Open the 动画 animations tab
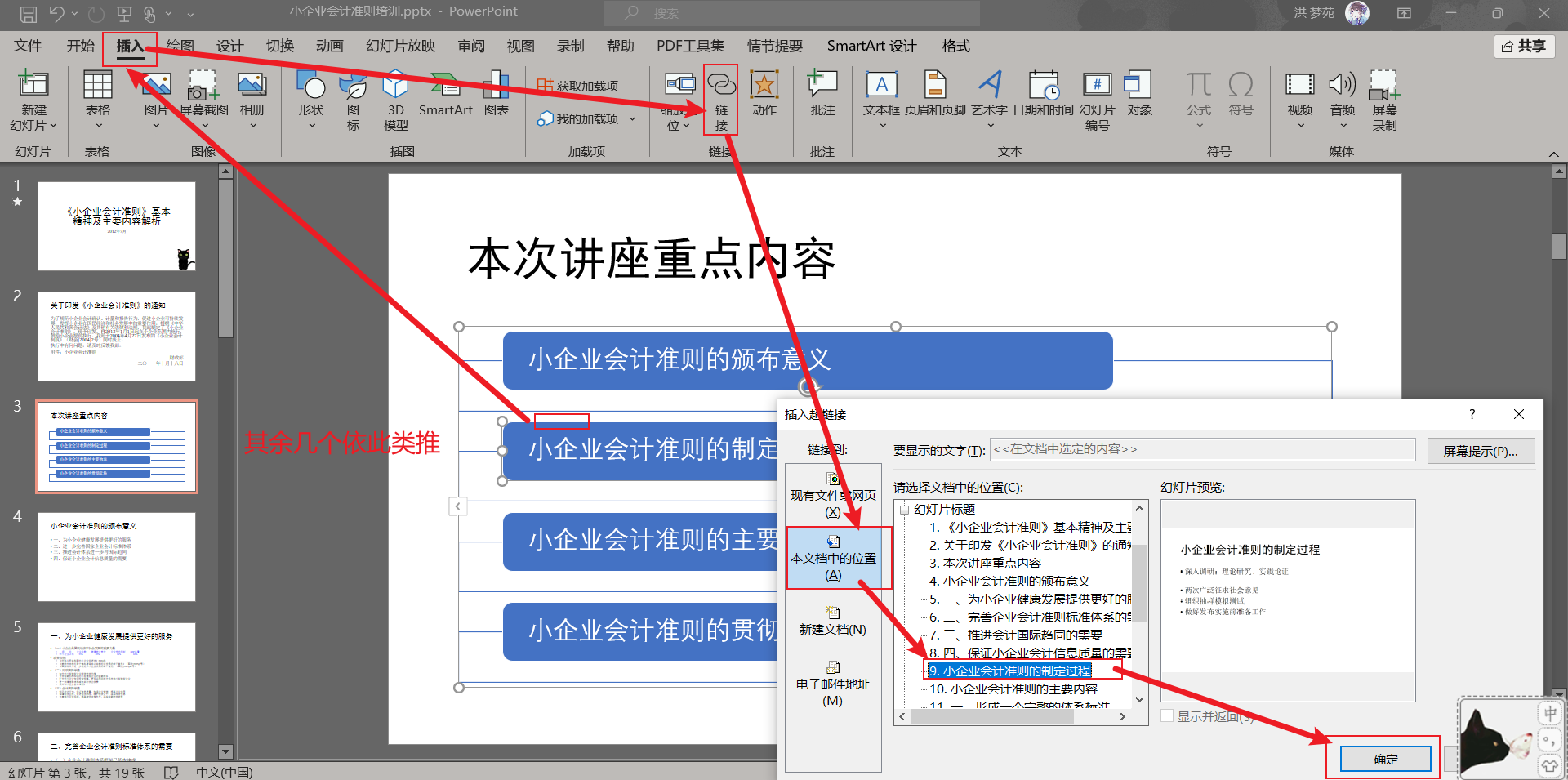 (329, 46)
